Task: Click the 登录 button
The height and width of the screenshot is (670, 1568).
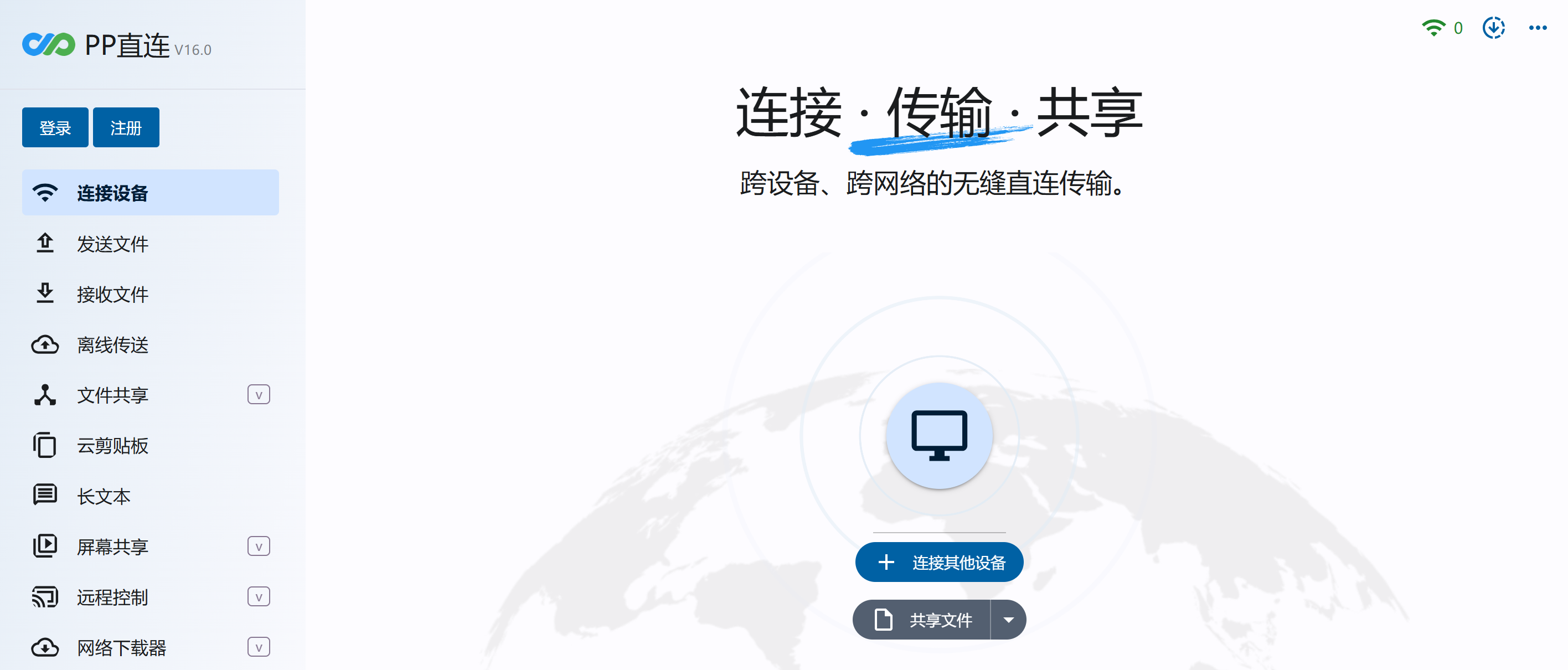Action: point(55,127)
